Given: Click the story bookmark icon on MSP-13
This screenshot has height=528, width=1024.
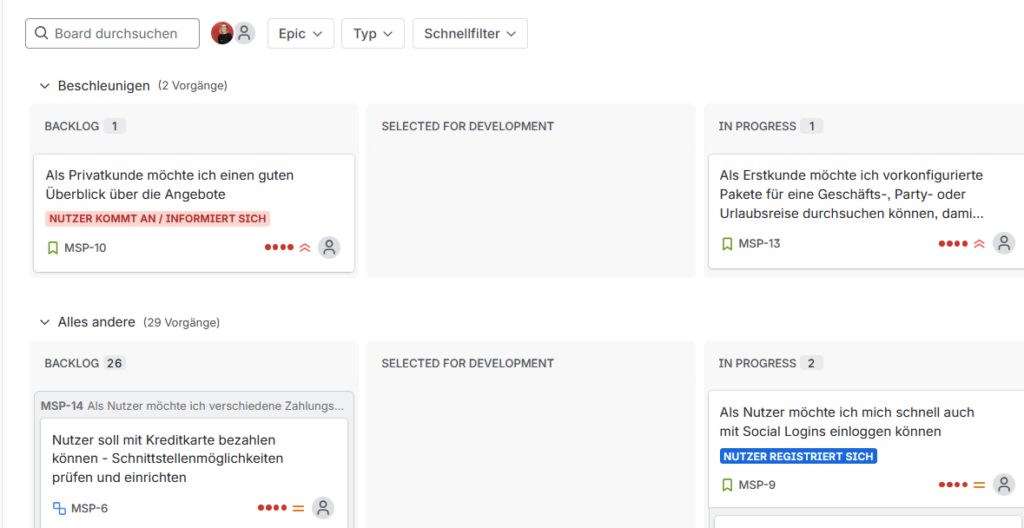Looking at the screenshot, I should 727,243.
